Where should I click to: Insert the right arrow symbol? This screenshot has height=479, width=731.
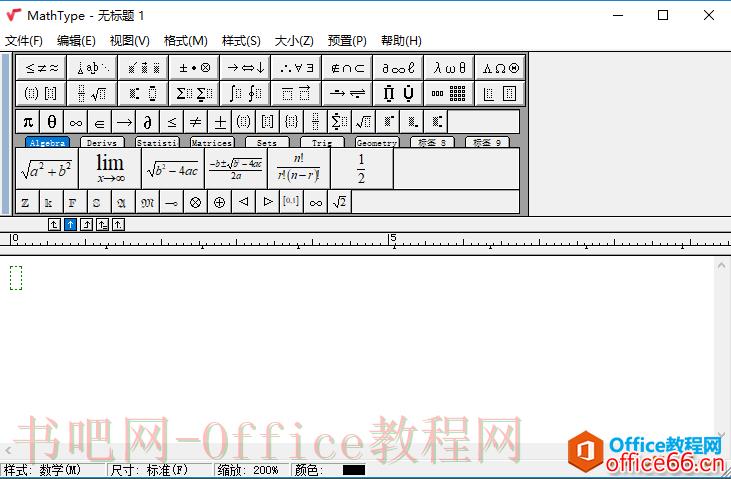click(124, 122)
